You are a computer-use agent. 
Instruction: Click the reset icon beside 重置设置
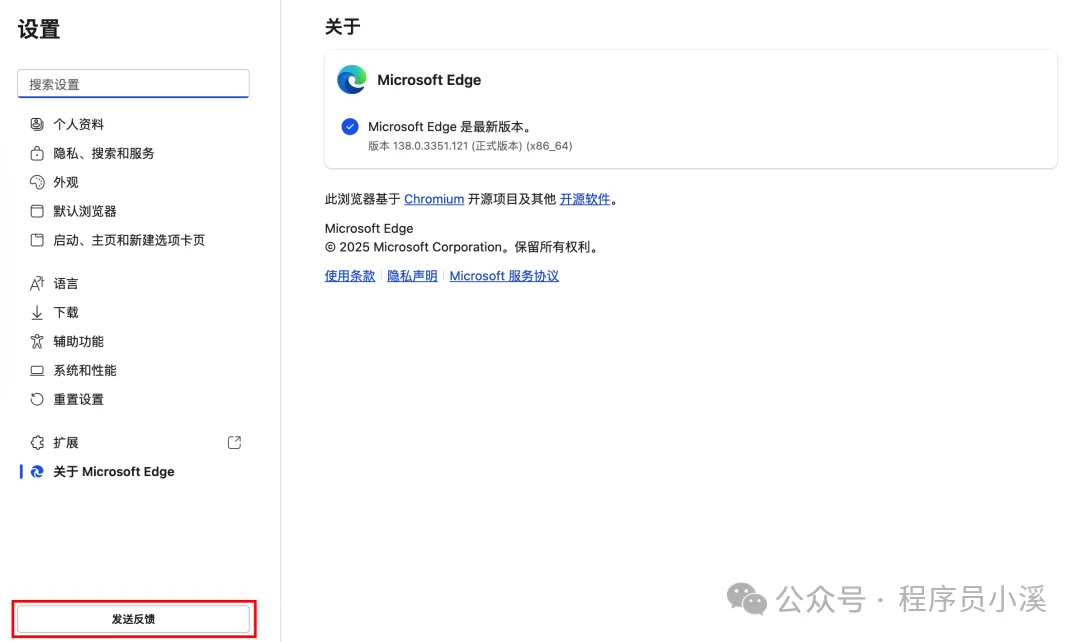(37, 399)
